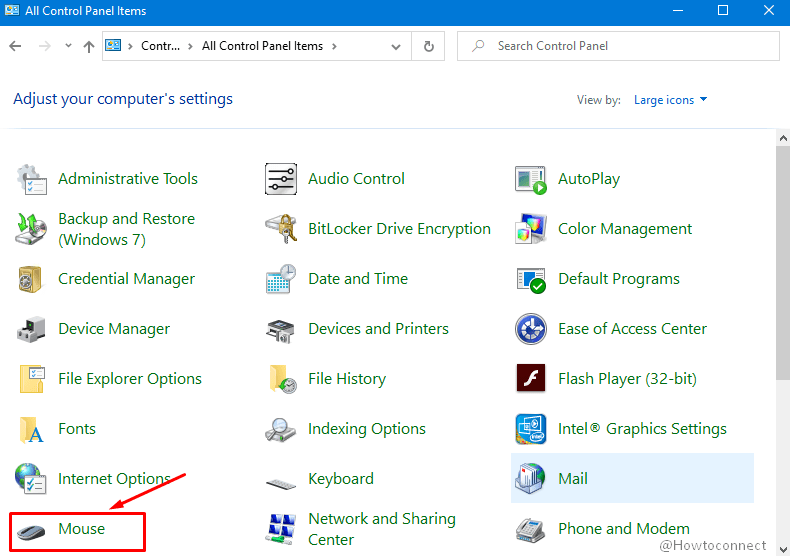The width and height of the screenshot is (790, 556).
Task: Click the Color Management label
Action: (625, 229)
